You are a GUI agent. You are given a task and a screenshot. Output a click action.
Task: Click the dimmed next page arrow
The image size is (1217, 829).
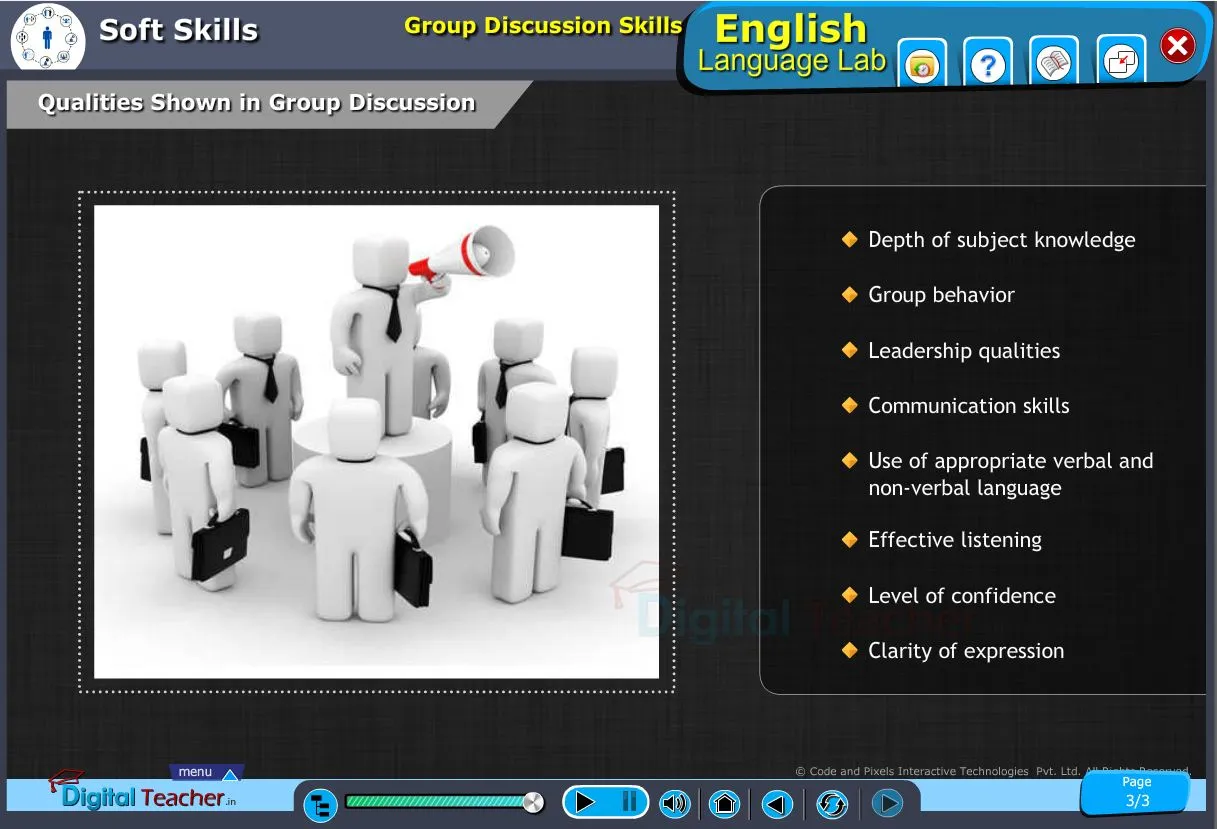click(x=887, y=803)
